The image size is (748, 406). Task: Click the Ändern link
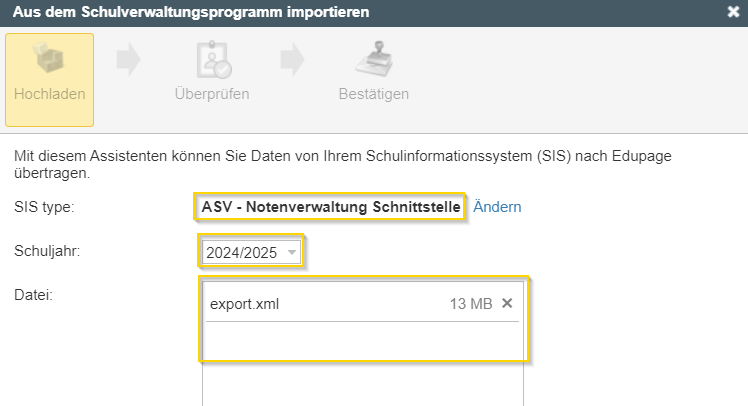click(x=497, y=207)
